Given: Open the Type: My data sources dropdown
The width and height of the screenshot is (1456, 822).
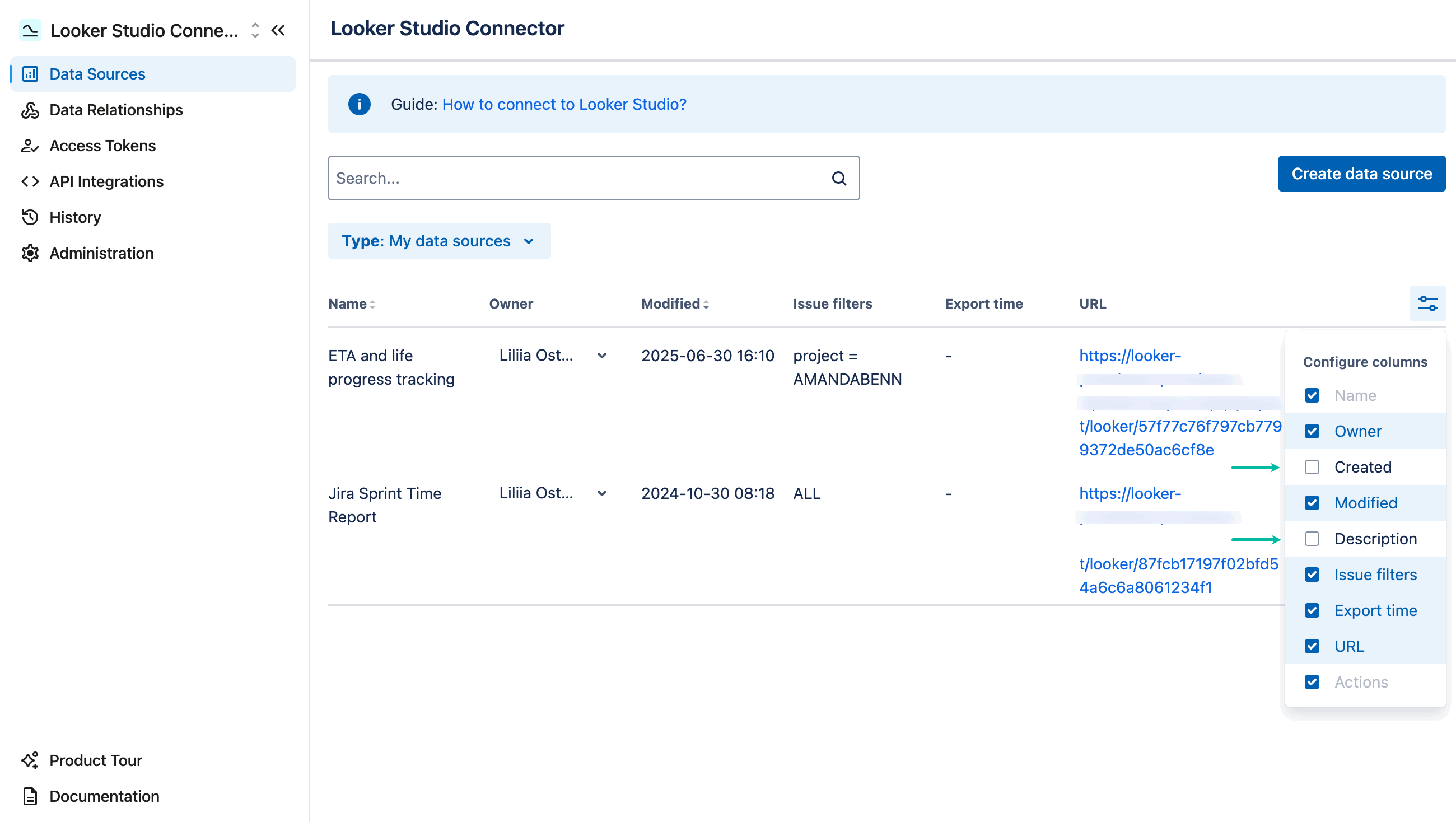Looking at the screenshot, I should pos(439,241).
